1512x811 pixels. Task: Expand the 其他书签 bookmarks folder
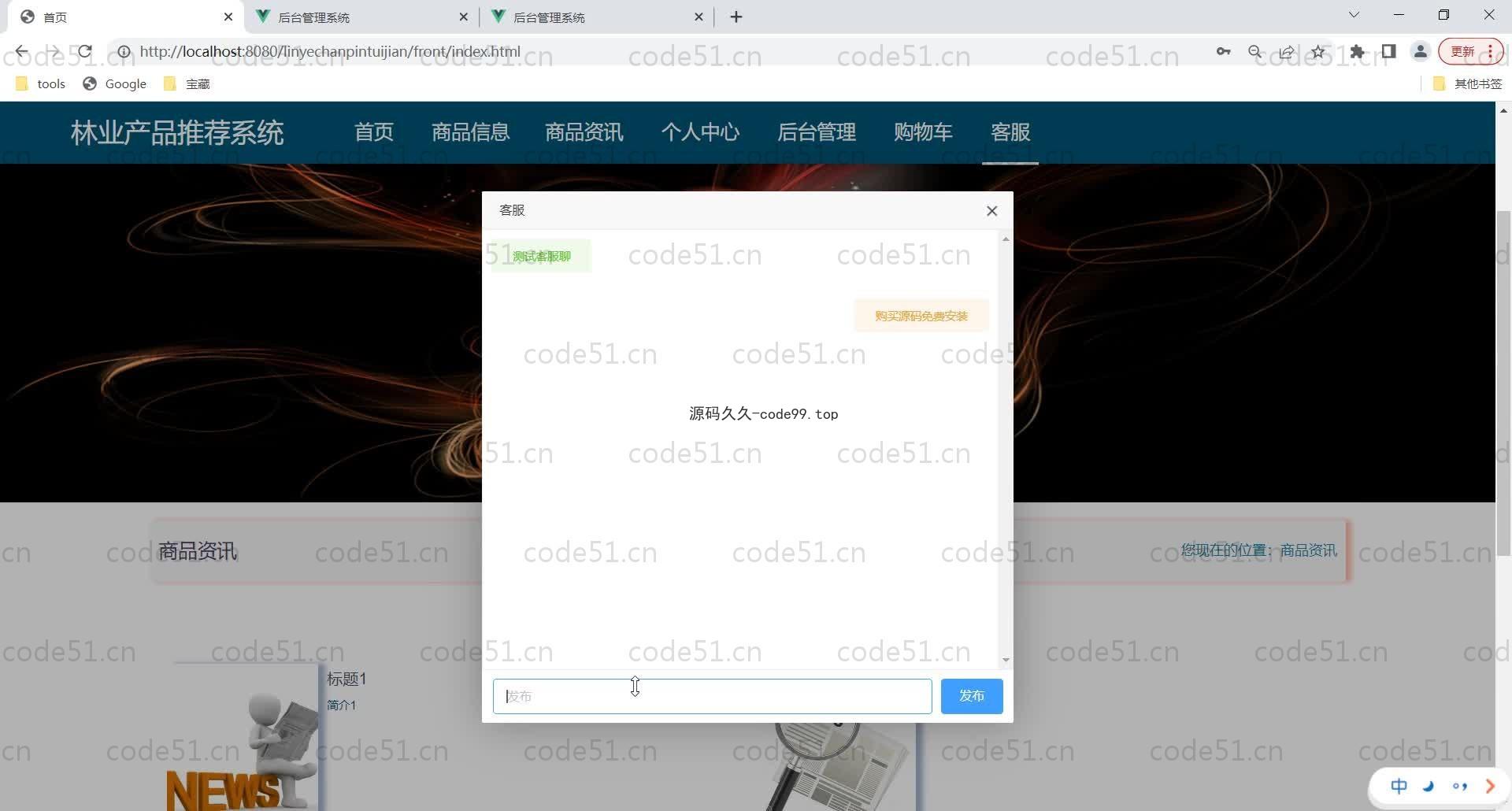(1468, 83)
